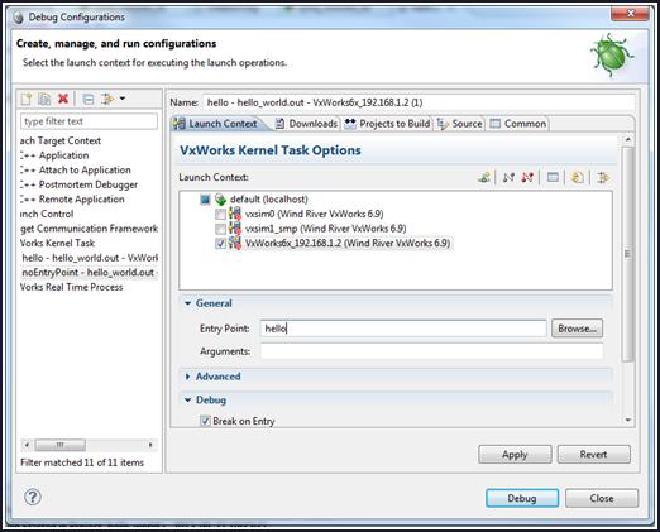Viewport: 660px width, 532px height.
Task: Click the default (localhost) registry icon
Action: pos(221,199)
